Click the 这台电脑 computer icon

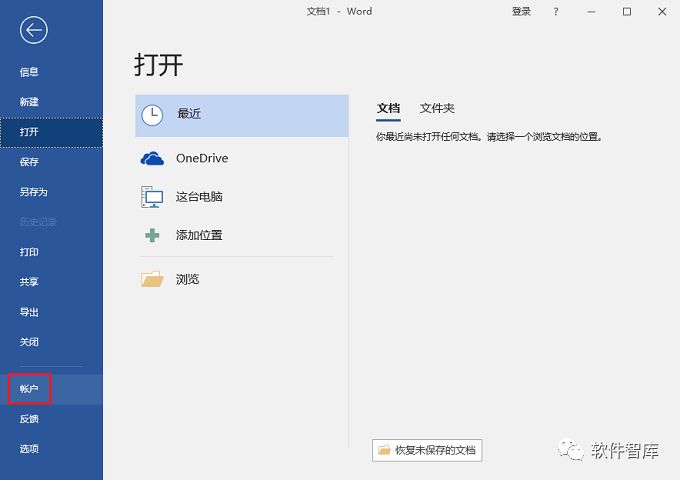(152, 197)
